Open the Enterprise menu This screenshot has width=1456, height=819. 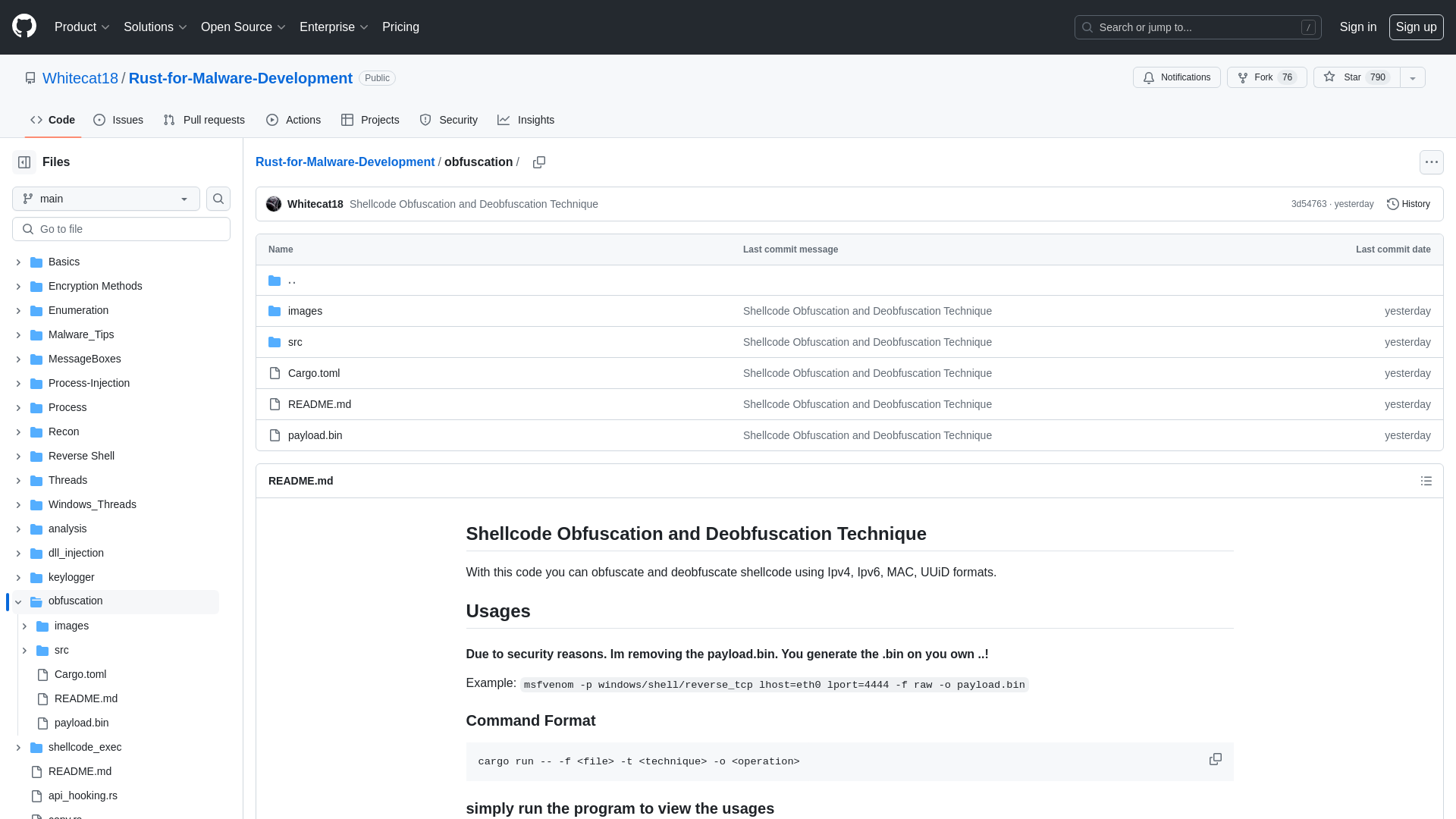click(x=334, y=27)
